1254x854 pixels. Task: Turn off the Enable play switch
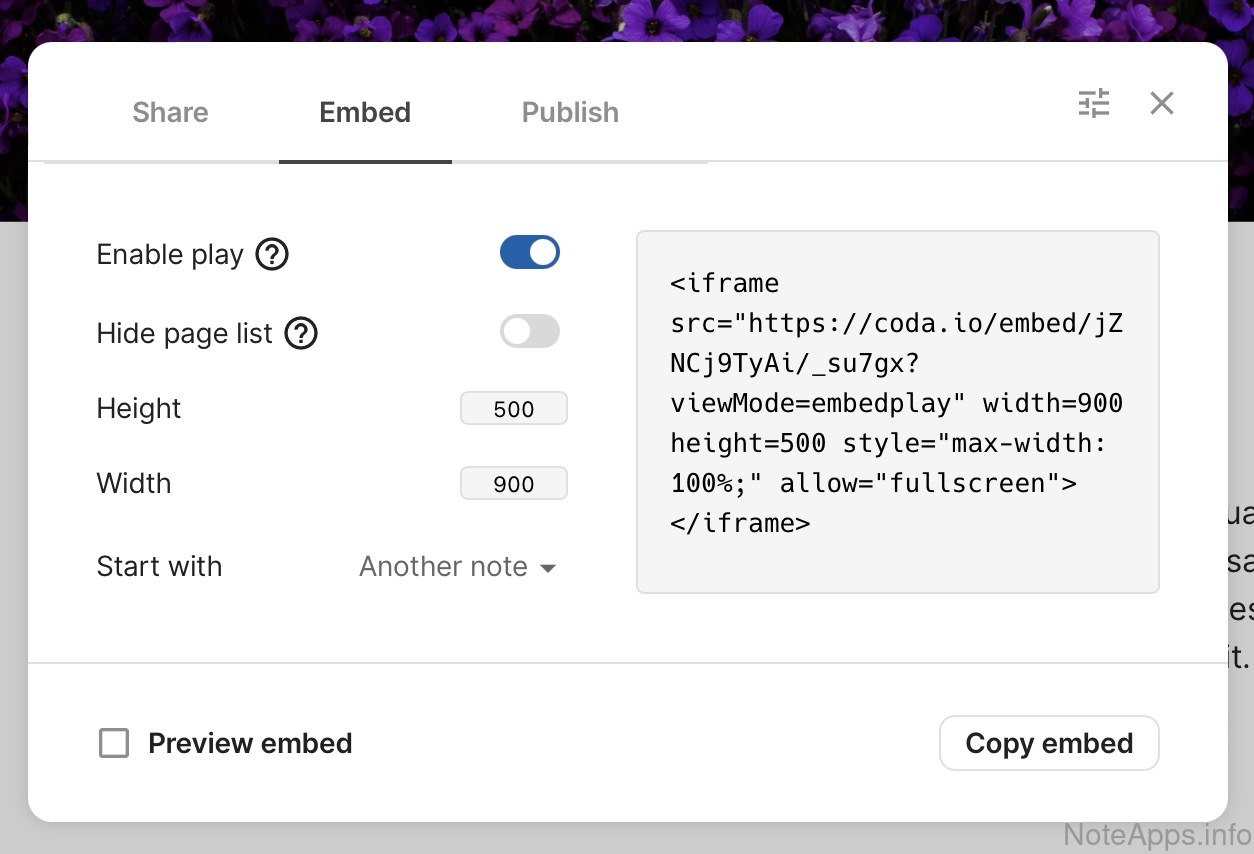(530, 253)
